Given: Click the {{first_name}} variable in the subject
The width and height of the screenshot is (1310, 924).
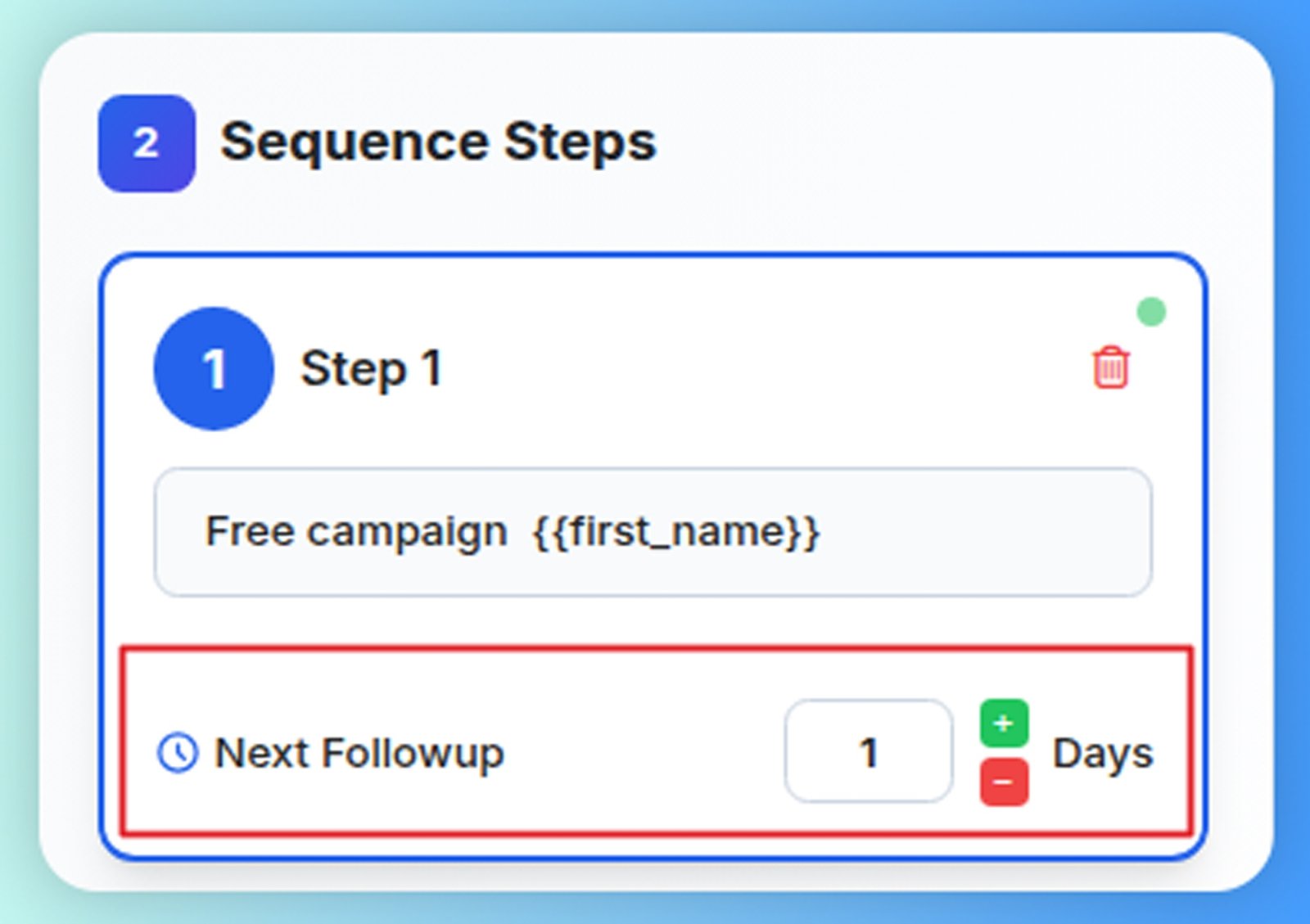Looking at the screenshot, I should pyautogui.click(x=676, y=532).
